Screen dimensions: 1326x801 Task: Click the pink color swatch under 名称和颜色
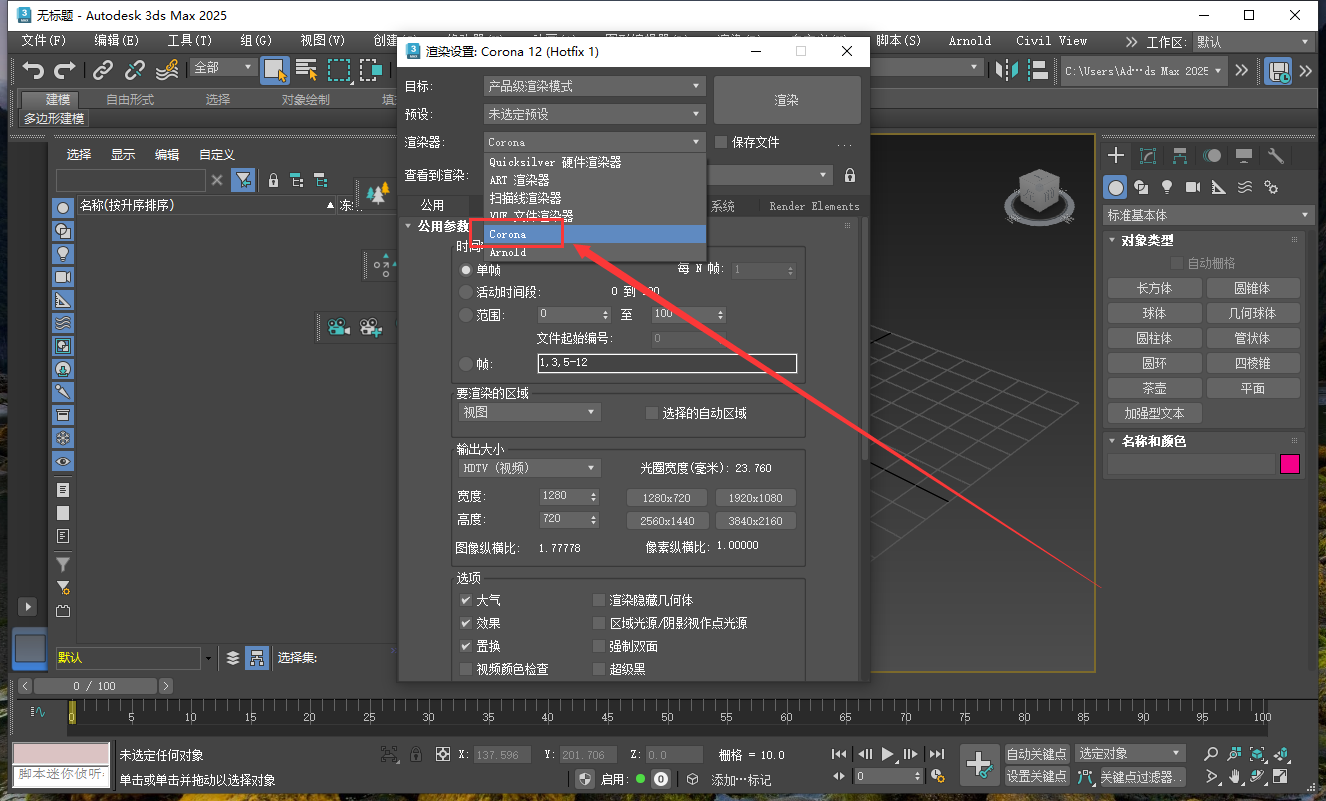coord(1290,463)
